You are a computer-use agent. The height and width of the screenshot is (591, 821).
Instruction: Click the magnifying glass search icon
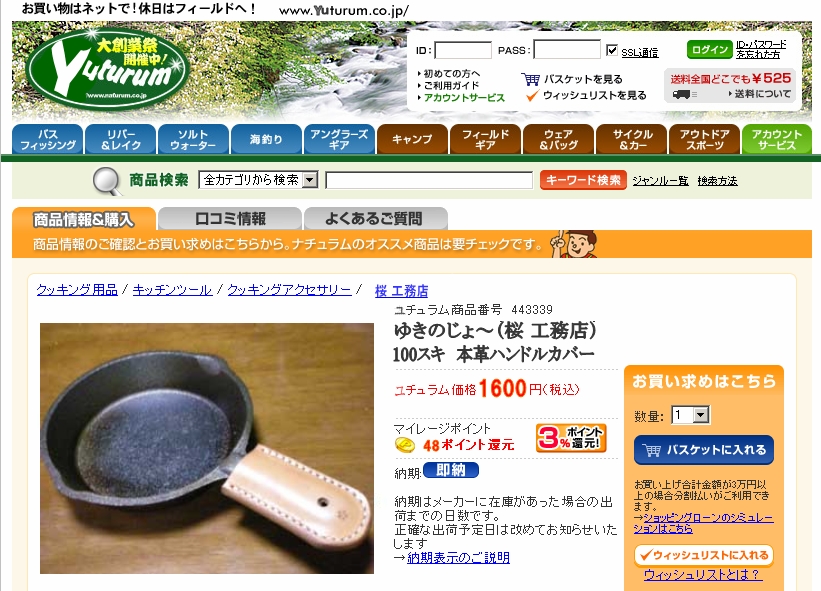click(x=107, y=181)
